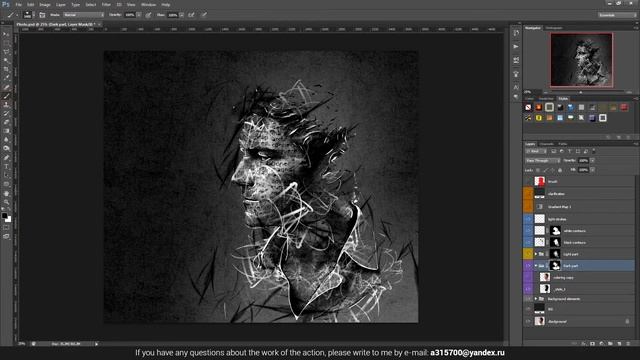Select the Move tool
640x360 pixels.
(x=6, y=34)
